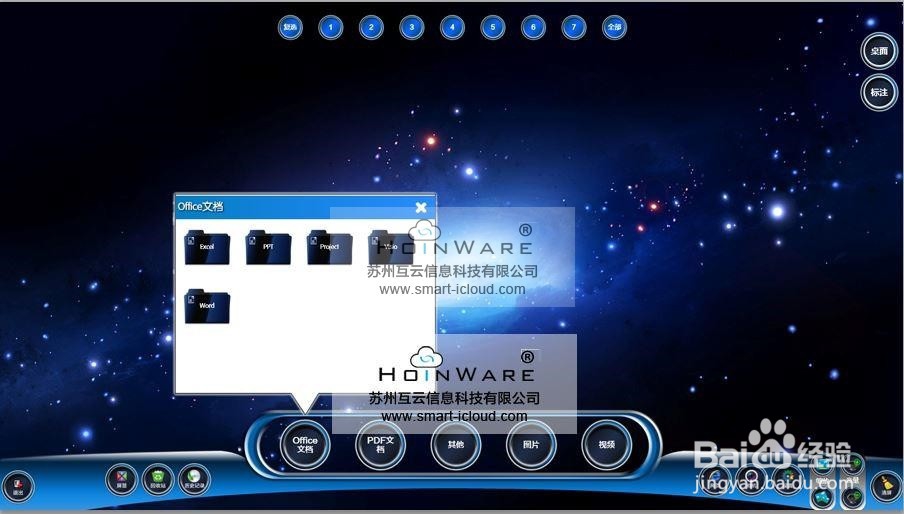
Task: Select the PDF文档 category button
Action: click(381, 445)
